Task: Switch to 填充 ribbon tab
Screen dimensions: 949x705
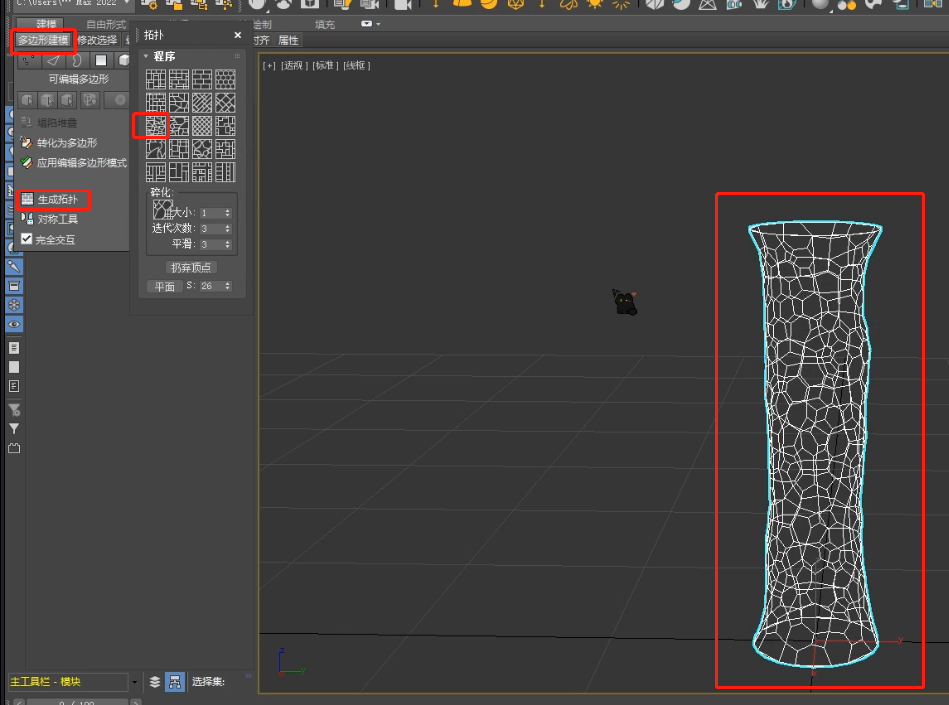Action: [324, 24]
